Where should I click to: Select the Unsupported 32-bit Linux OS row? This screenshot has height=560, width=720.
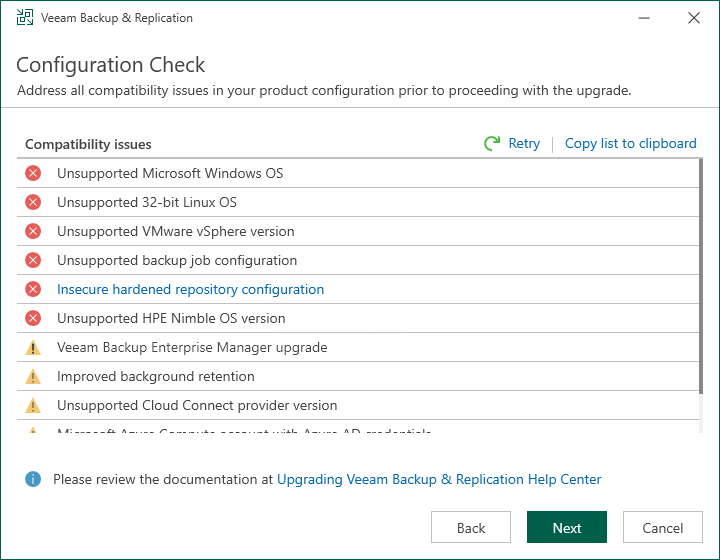click(358, 202)
